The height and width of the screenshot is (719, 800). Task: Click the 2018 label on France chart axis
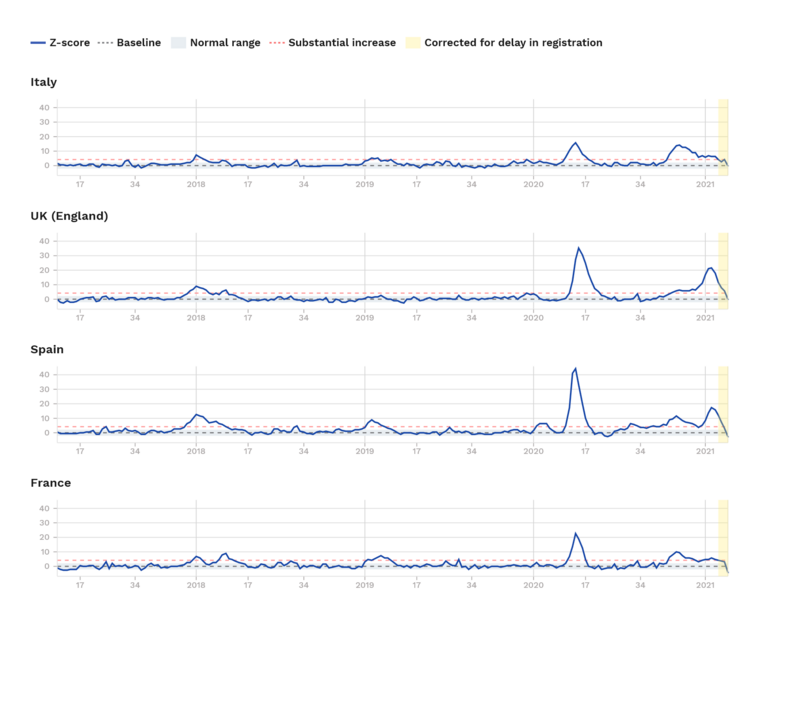(x=196, y=585)
